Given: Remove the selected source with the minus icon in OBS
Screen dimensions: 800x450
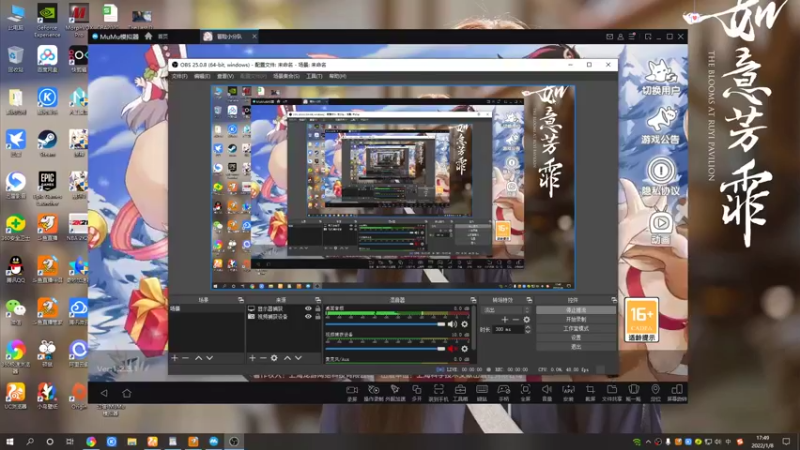Looking at the screenshot, I should point(263,358).
